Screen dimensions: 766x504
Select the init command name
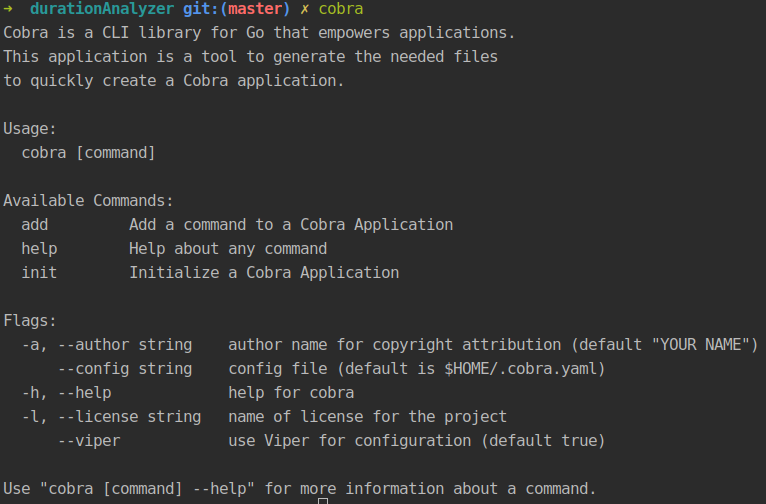(x=39, y=273)
